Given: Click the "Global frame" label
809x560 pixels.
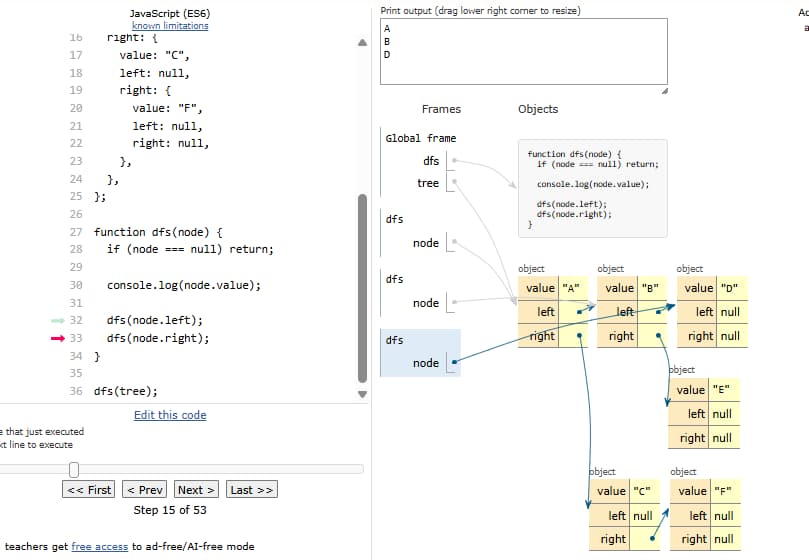Looking at the screenshot, I should point(420,138).
